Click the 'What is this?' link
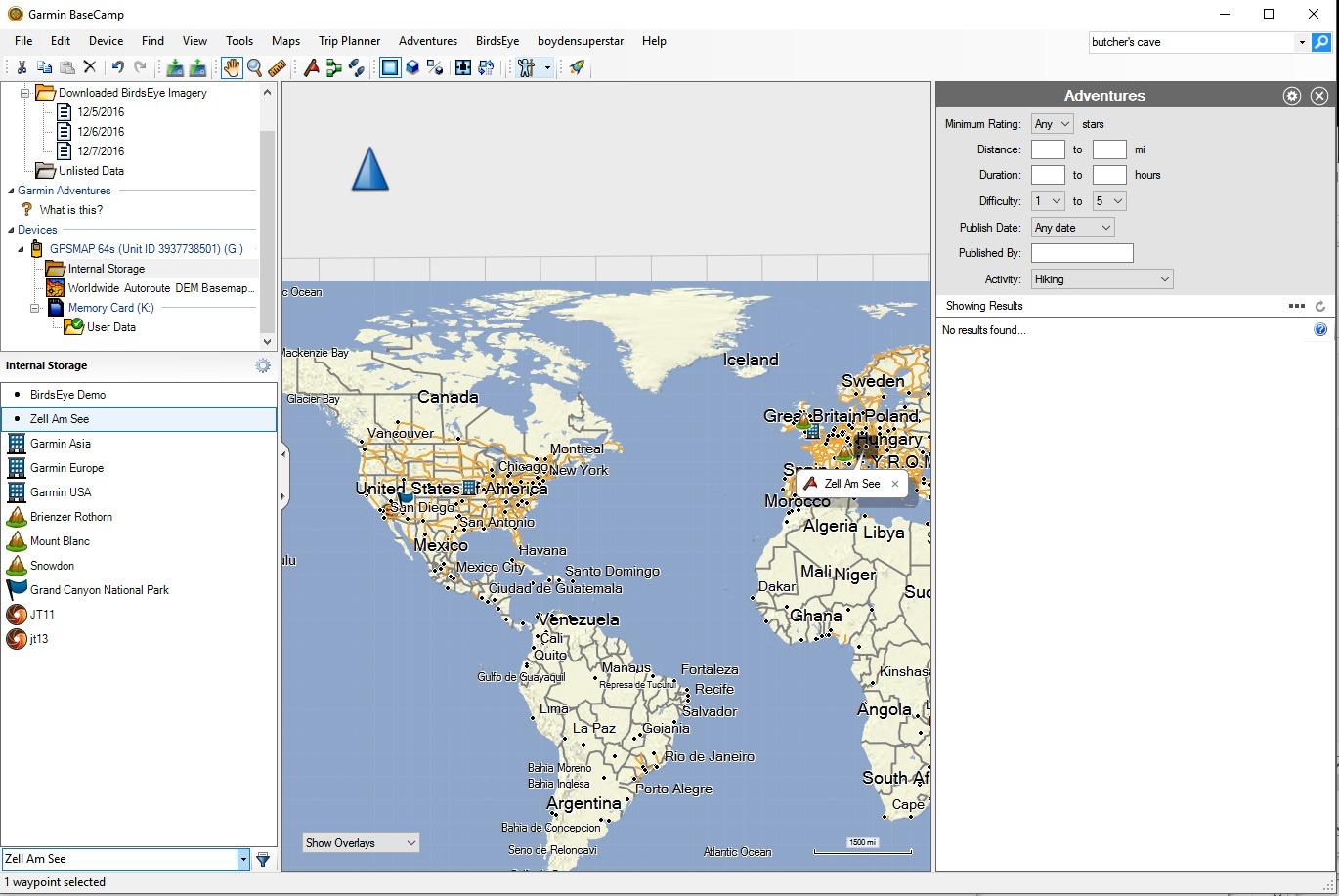The height and width of the screenshot is (896, 1339). click(x=71, y=210)
